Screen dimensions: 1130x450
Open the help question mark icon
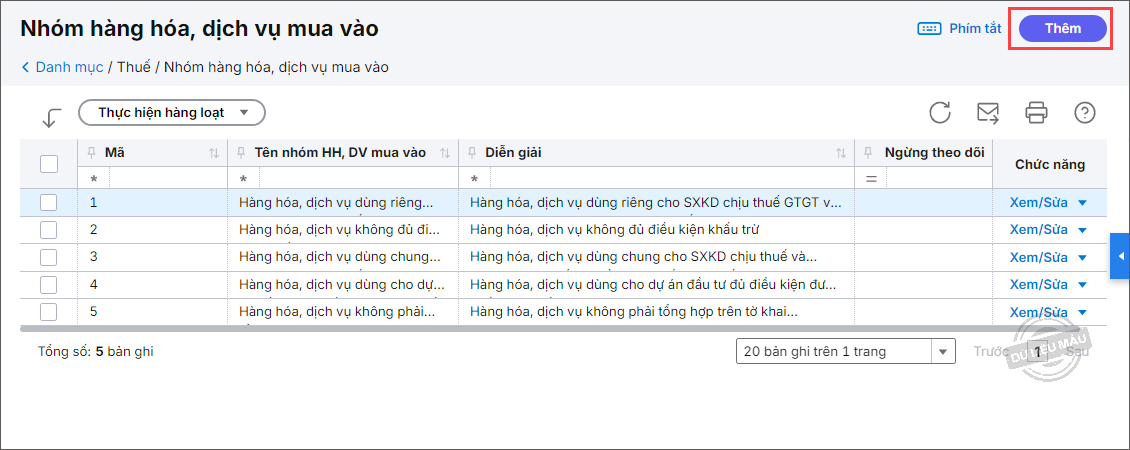coord(1084,113)
